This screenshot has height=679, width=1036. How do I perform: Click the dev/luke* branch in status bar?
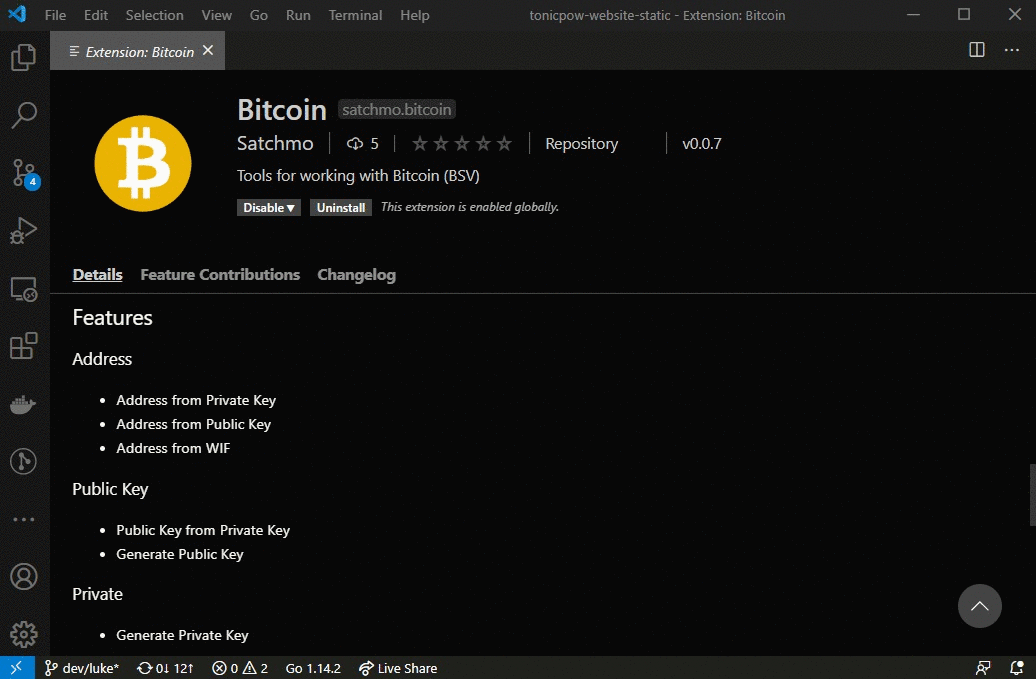point(82,668)
